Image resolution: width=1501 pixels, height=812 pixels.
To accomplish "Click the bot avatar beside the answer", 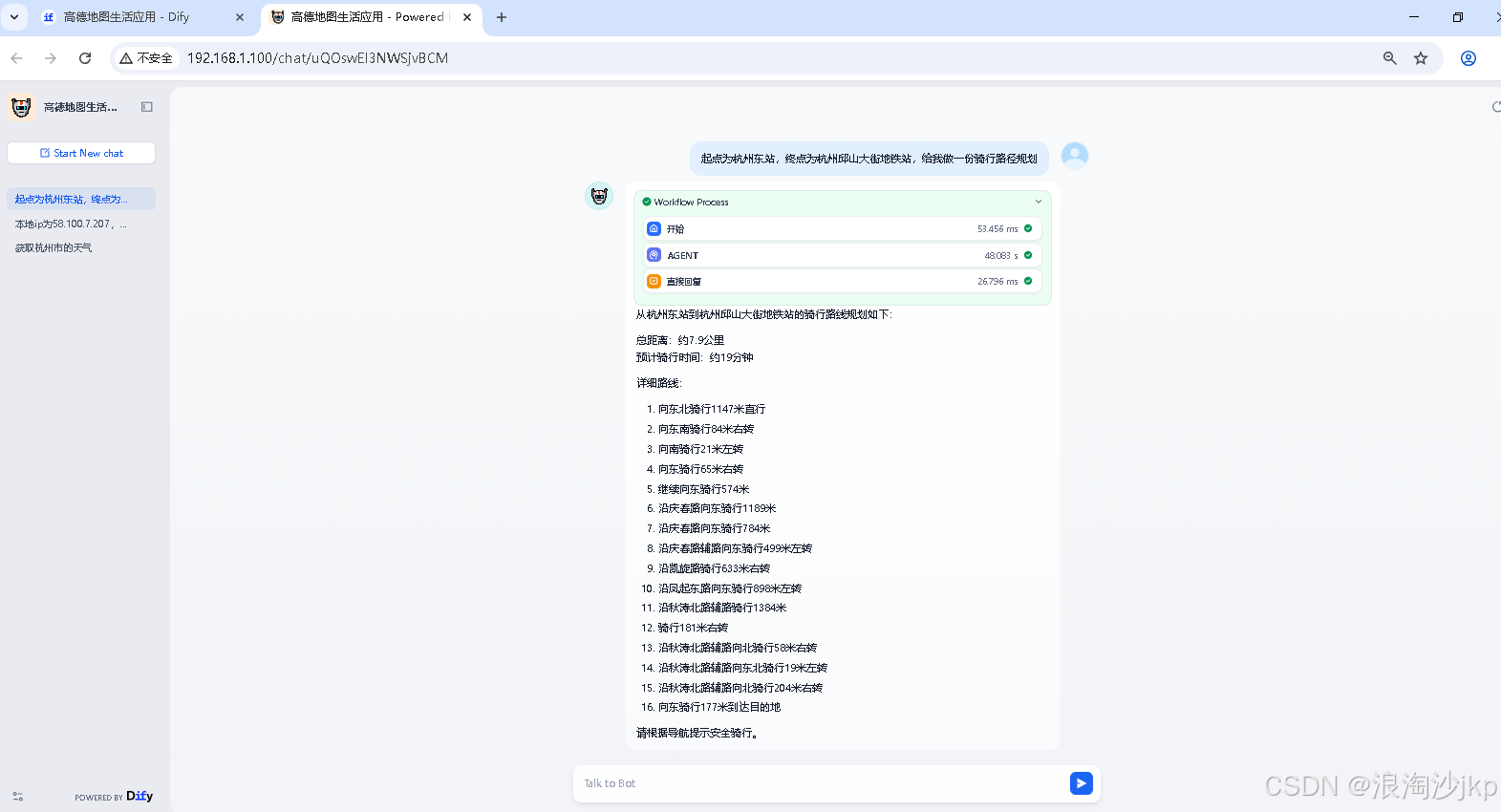I will (x=599, y=196).
